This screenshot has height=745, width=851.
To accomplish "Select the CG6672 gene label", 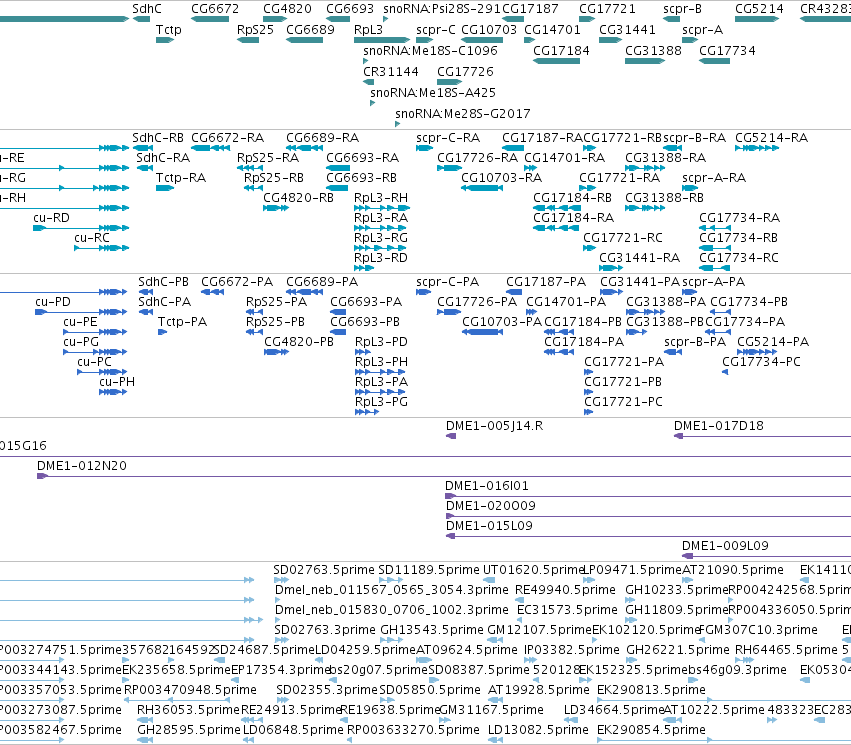I will coord(215,9).
